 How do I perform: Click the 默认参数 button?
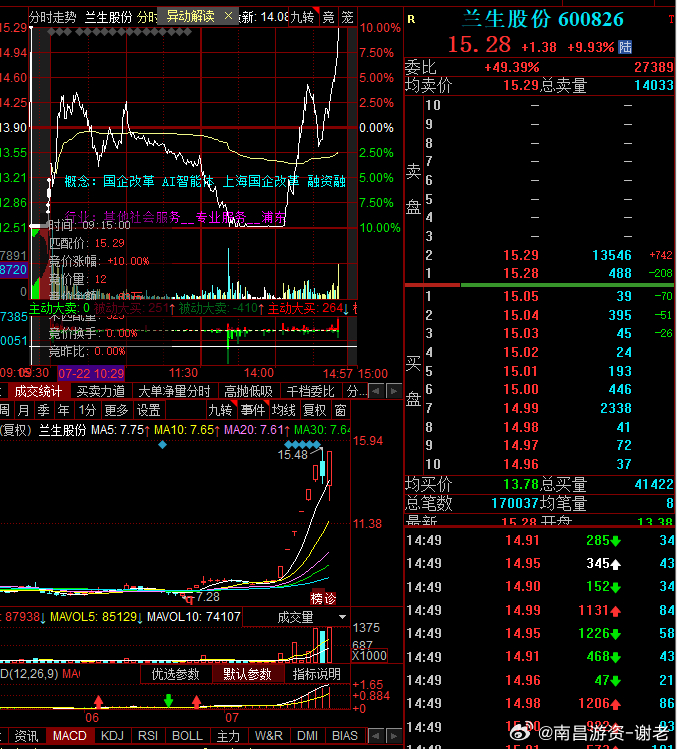coord(247,674)
